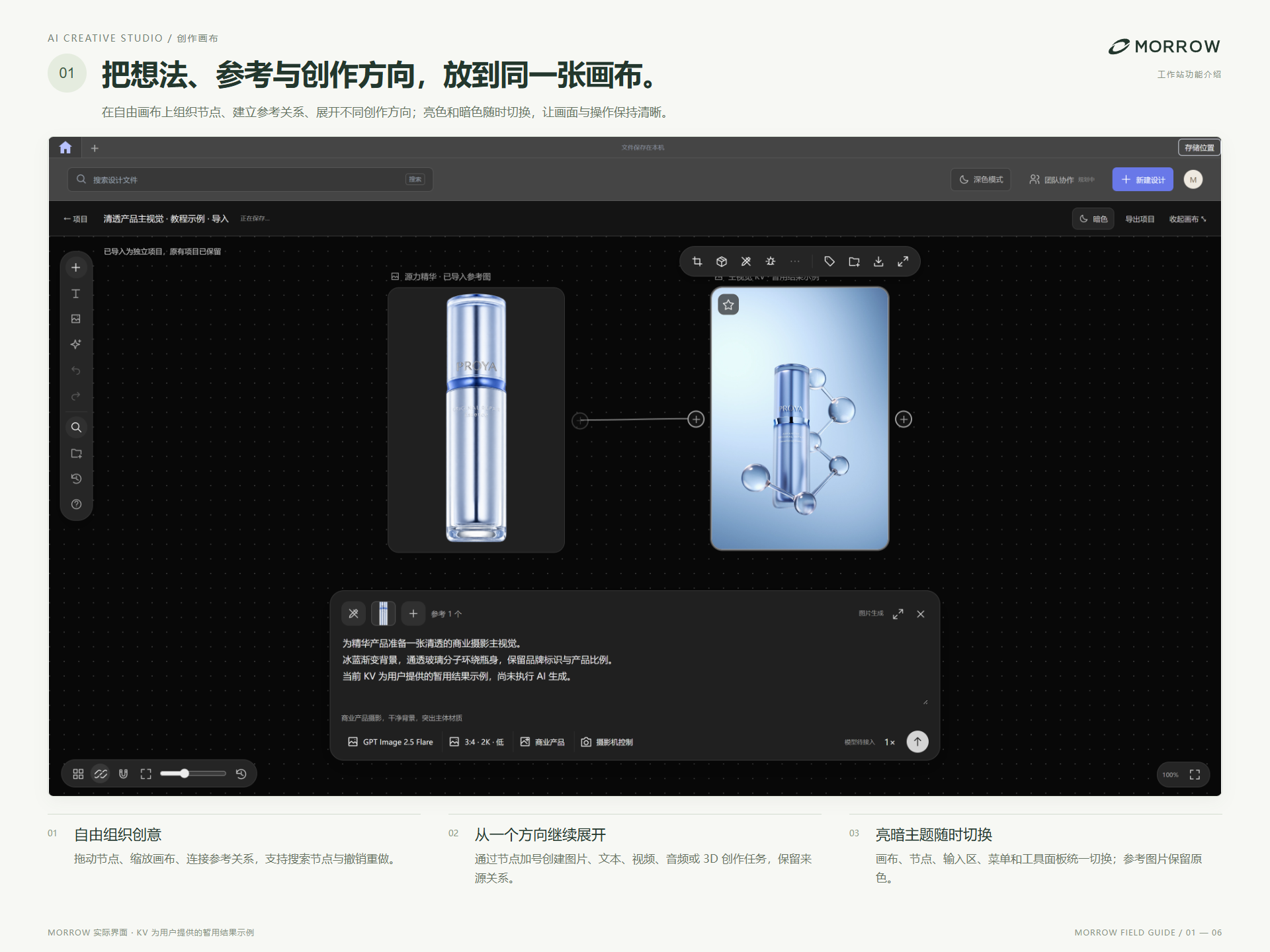Screen dimensions: 1270x952
Task: Click the download icon in node toolbar
Action: [x=878, y=262]
